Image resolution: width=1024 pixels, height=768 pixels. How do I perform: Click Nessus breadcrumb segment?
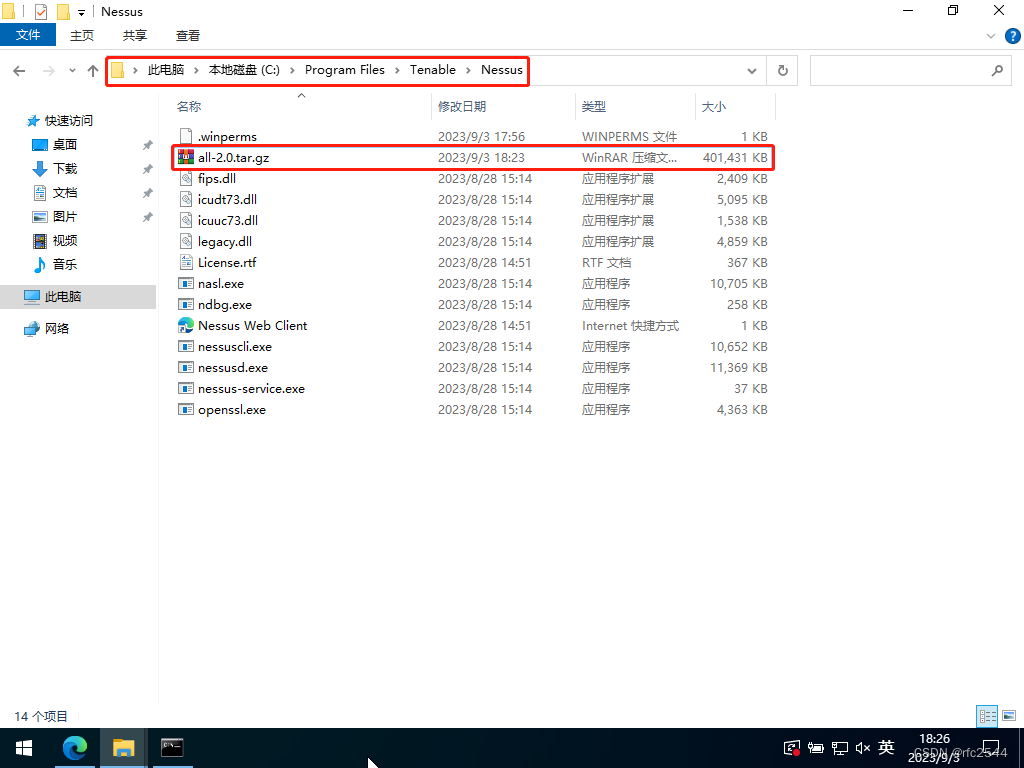pos(502,70)
